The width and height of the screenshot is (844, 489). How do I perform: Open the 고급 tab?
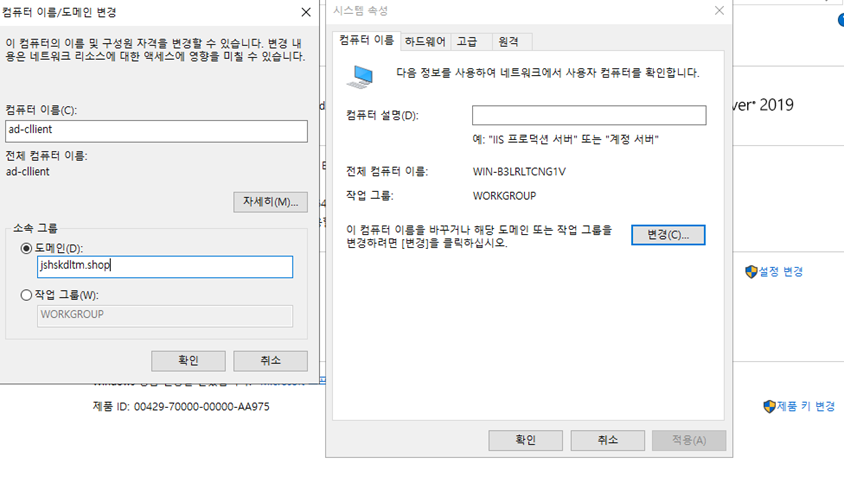[467, 42]
